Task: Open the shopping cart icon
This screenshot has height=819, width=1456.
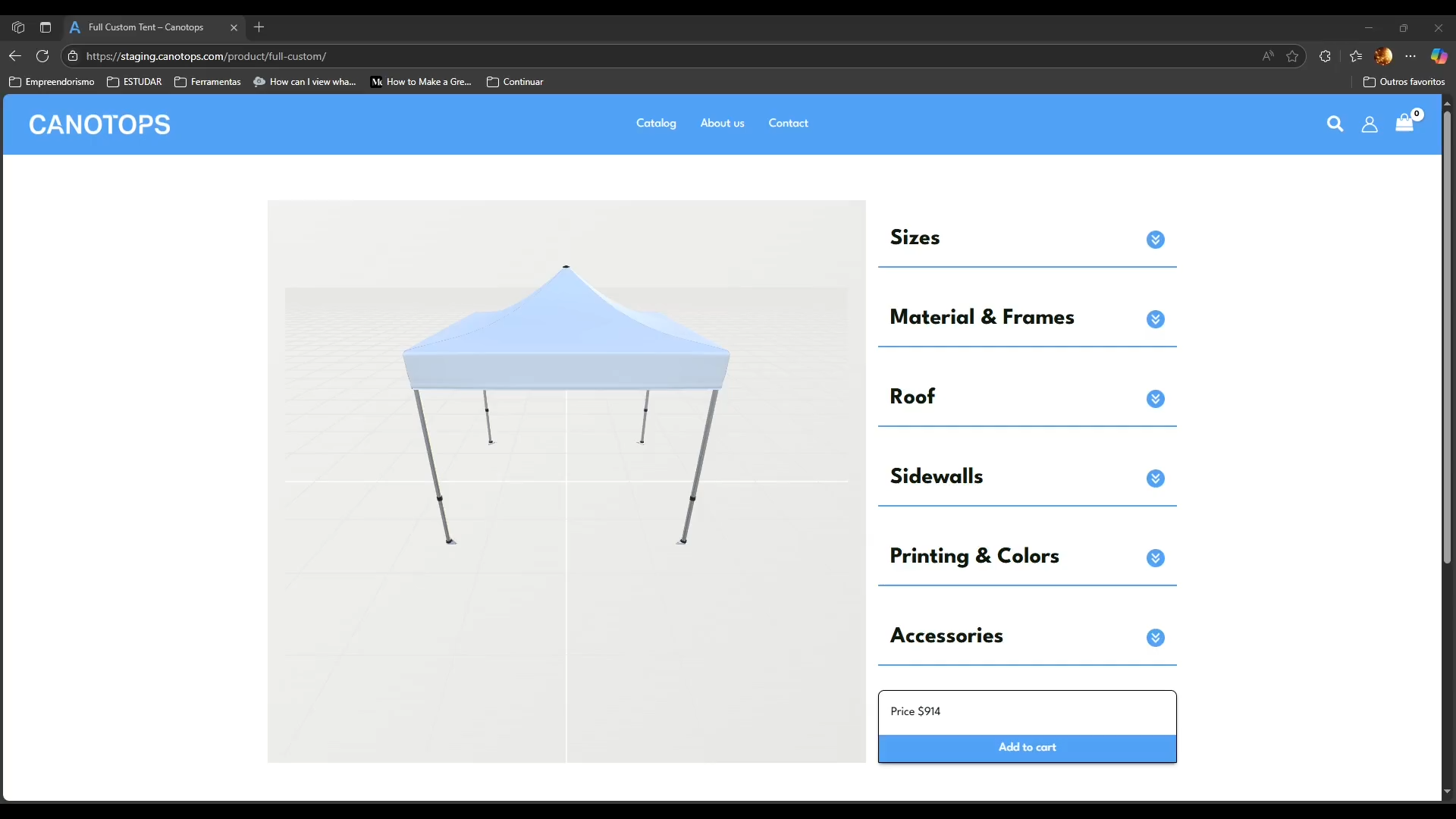Action: tap(1404, 123)
